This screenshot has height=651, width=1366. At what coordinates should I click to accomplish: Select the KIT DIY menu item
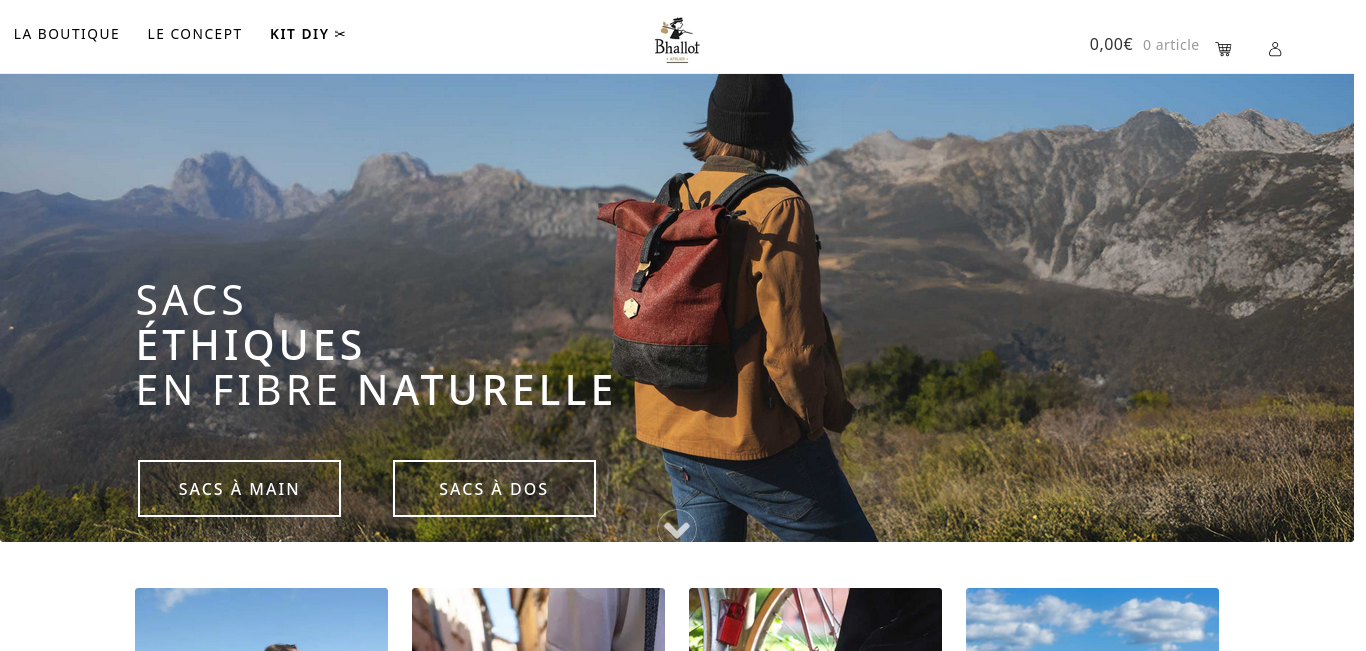click(299, 34)
